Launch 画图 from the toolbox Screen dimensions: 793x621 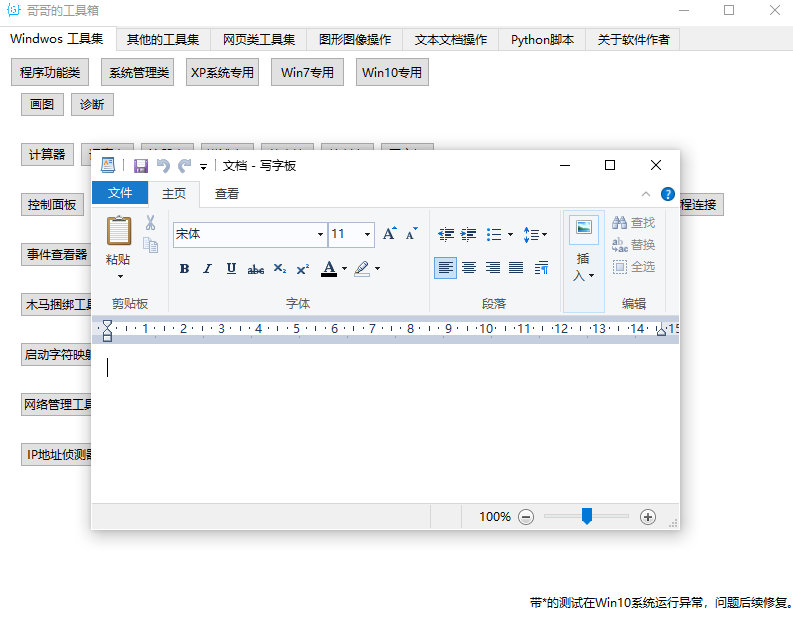pos(42,105)
